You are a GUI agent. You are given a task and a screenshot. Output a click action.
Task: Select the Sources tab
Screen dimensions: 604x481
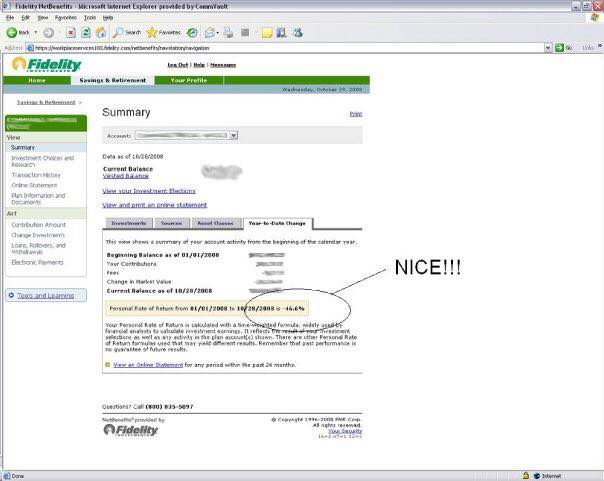(171, 223)
